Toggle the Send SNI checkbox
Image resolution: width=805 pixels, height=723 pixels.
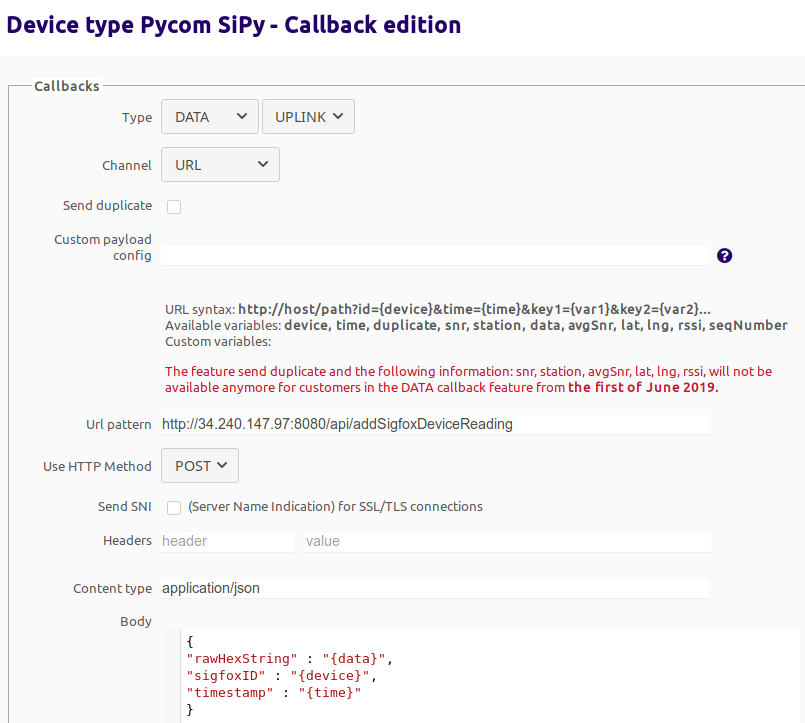pyautogui.click(x=174, y=507)
